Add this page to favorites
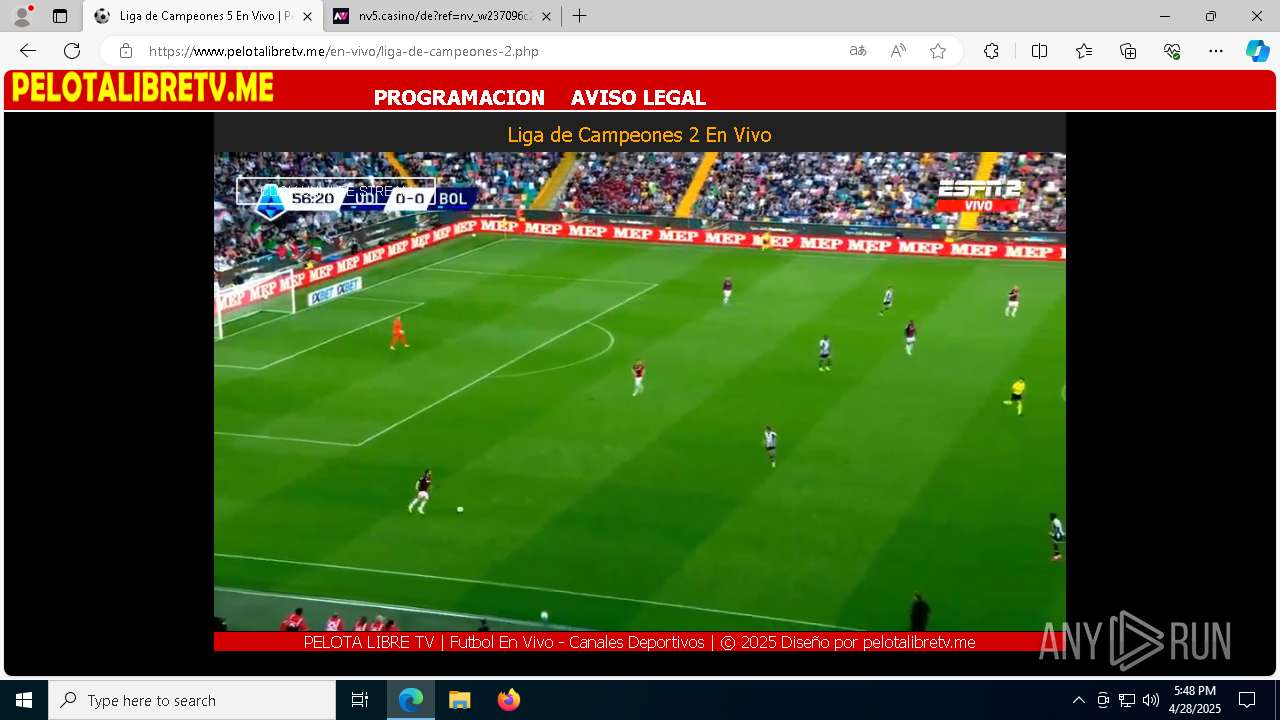Screen dimensions: 1280x720 (x=938, y=51)
